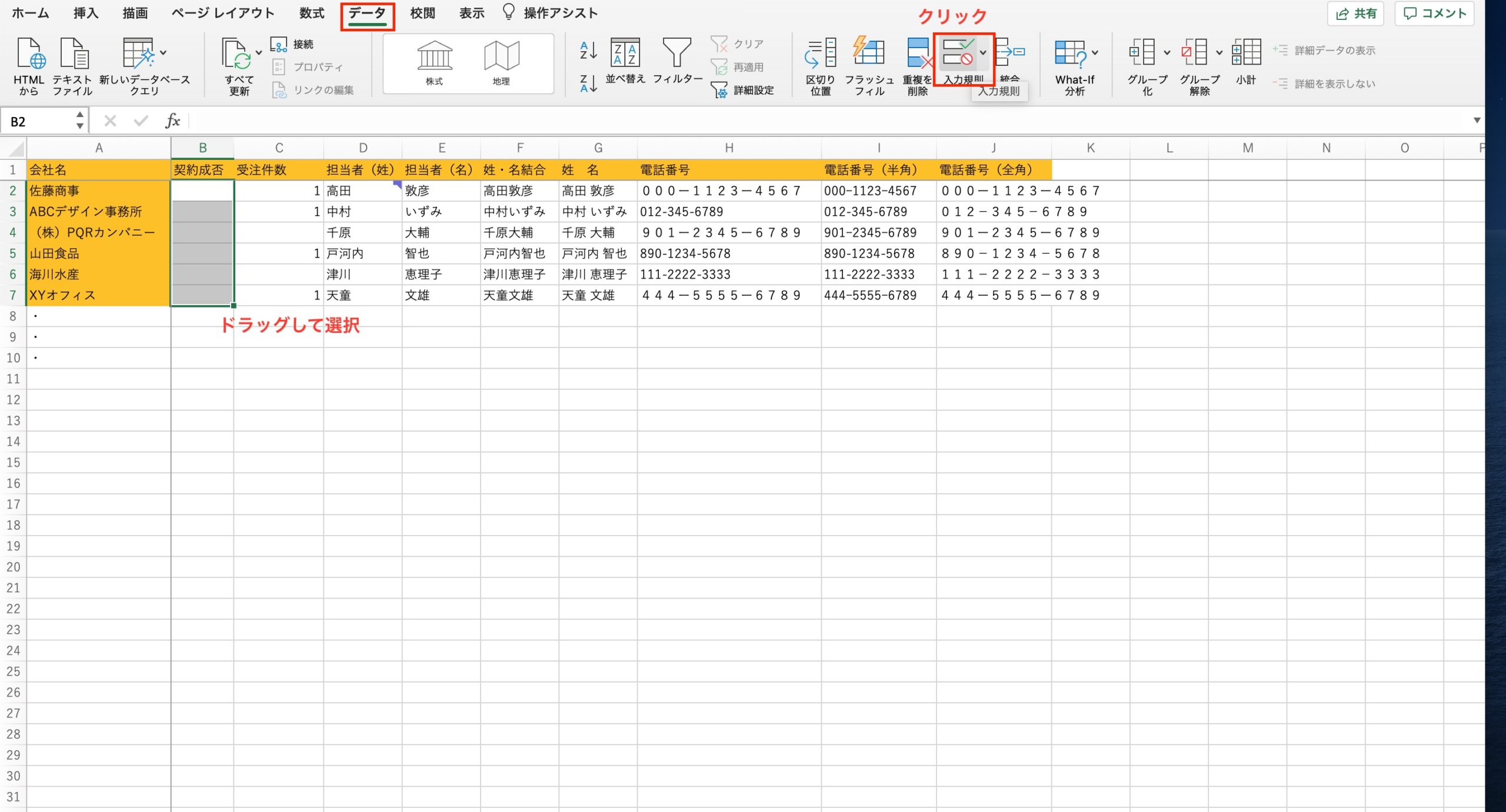
Task: Click the コメント button
Action: (1434, 14)
